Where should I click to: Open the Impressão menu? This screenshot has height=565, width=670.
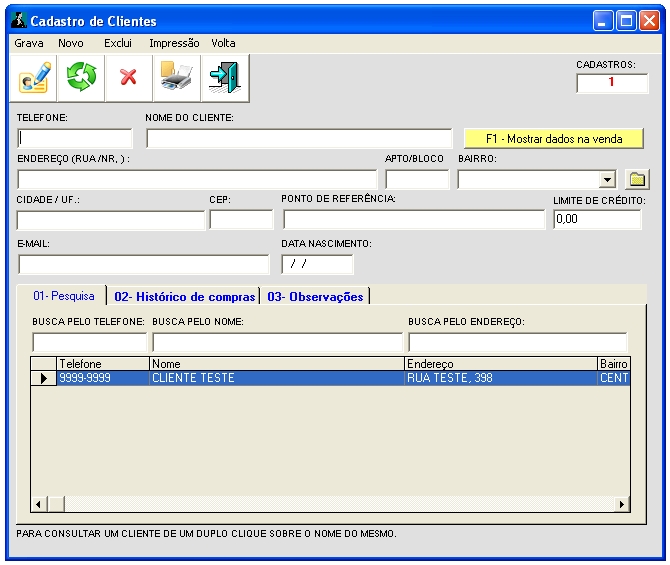tap(174, 43)
